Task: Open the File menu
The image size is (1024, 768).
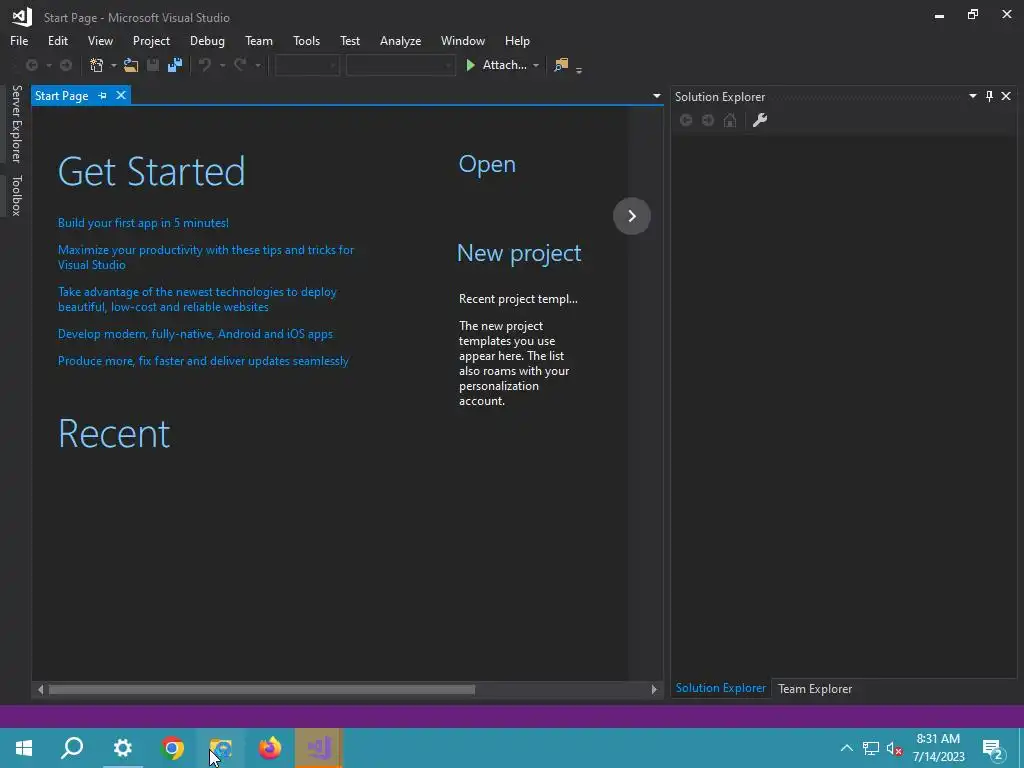Action: (19, 40)
